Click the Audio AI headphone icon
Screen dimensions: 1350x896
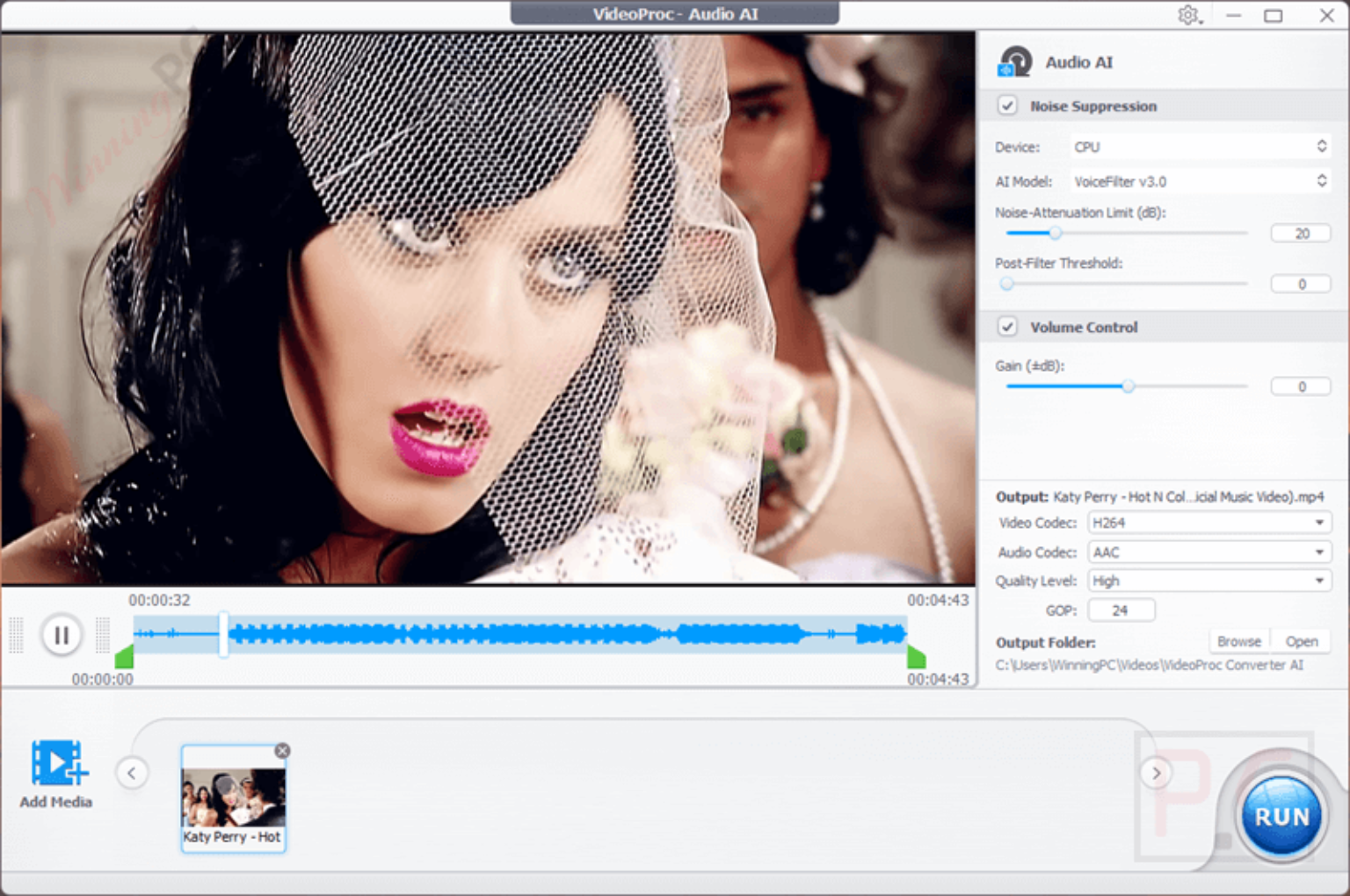point(1015,62)
